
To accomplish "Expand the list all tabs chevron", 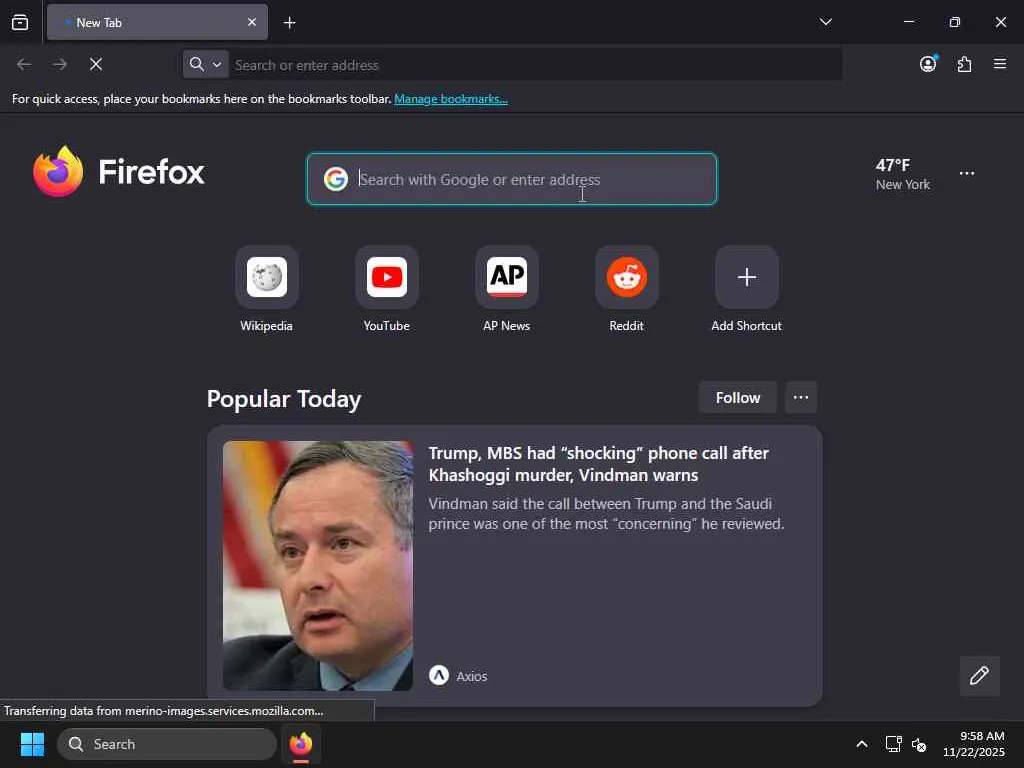I will point(825,22).
